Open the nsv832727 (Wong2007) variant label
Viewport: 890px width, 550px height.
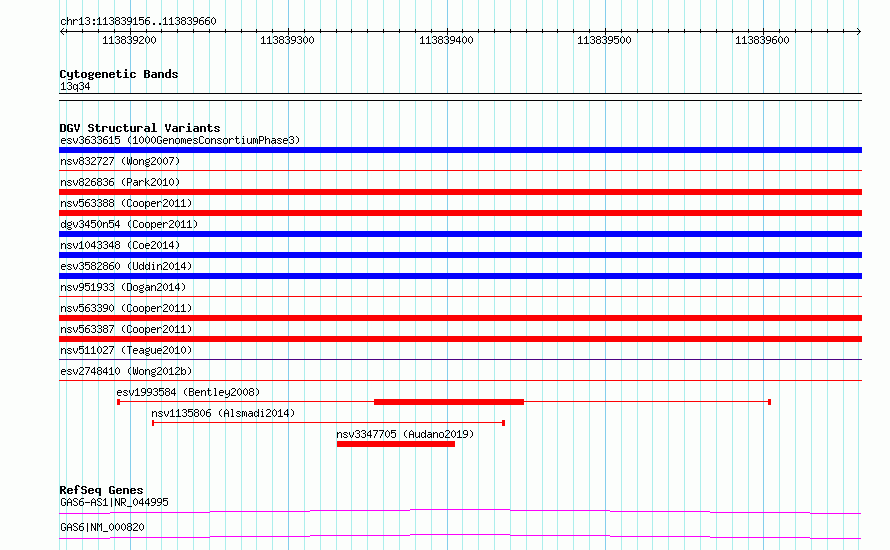[x=120, y=161]
